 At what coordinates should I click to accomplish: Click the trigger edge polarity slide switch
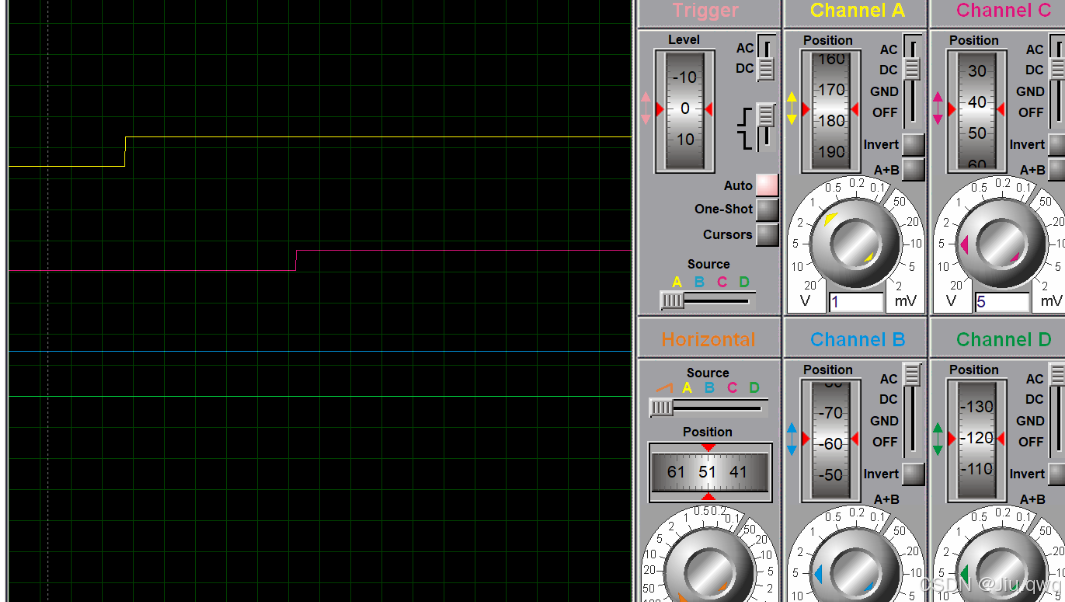tap(766, 126)
